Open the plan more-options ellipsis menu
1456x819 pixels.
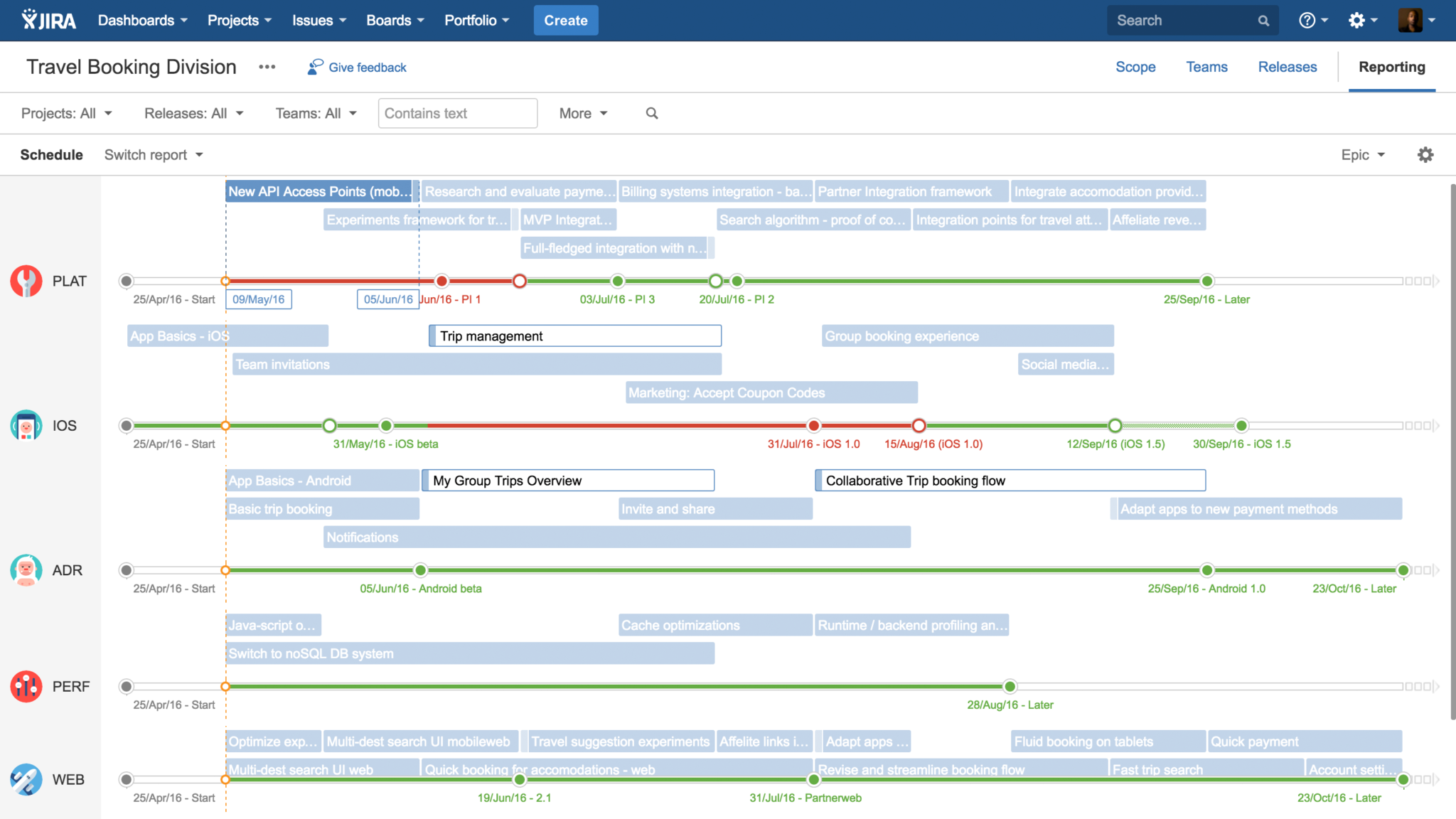pos(267,67)
